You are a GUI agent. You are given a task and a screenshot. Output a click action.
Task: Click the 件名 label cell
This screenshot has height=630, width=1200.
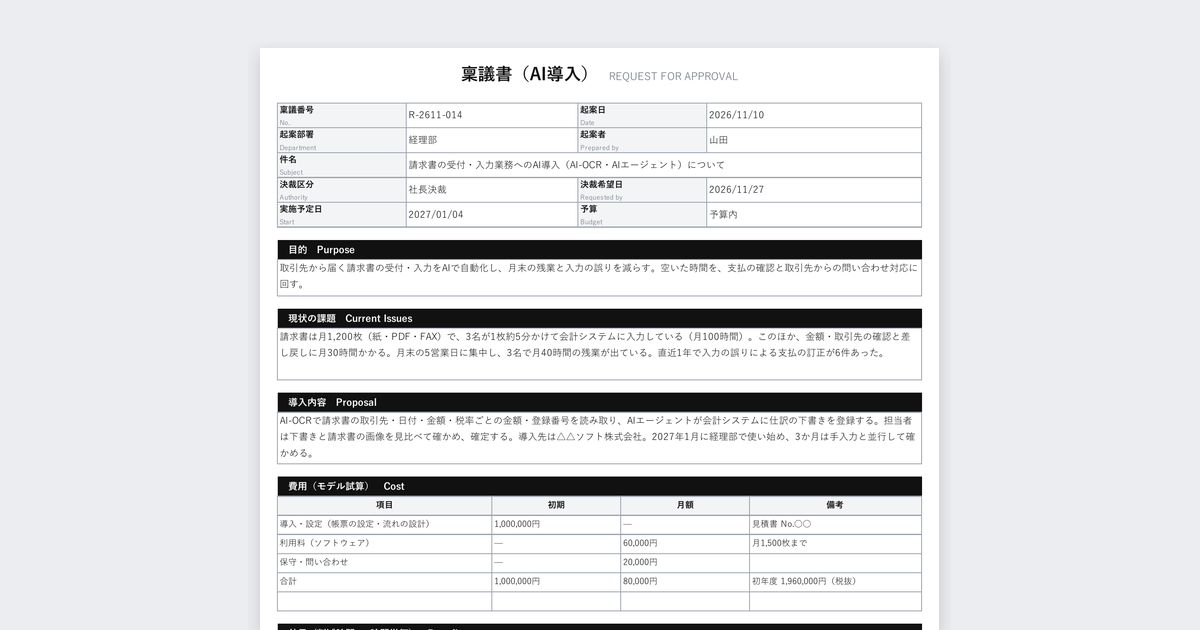342,165
